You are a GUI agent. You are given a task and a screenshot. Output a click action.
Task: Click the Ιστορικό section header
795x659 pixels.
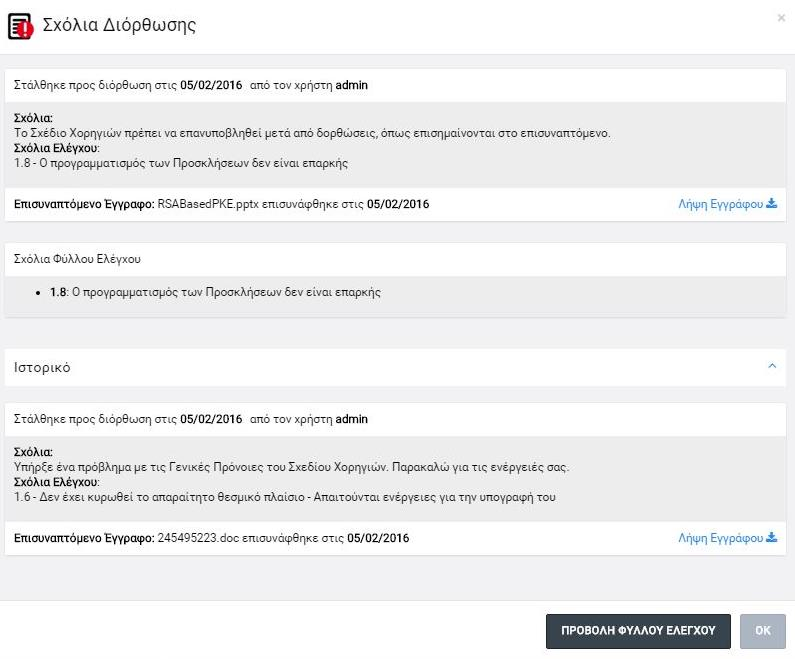point(395,368)
